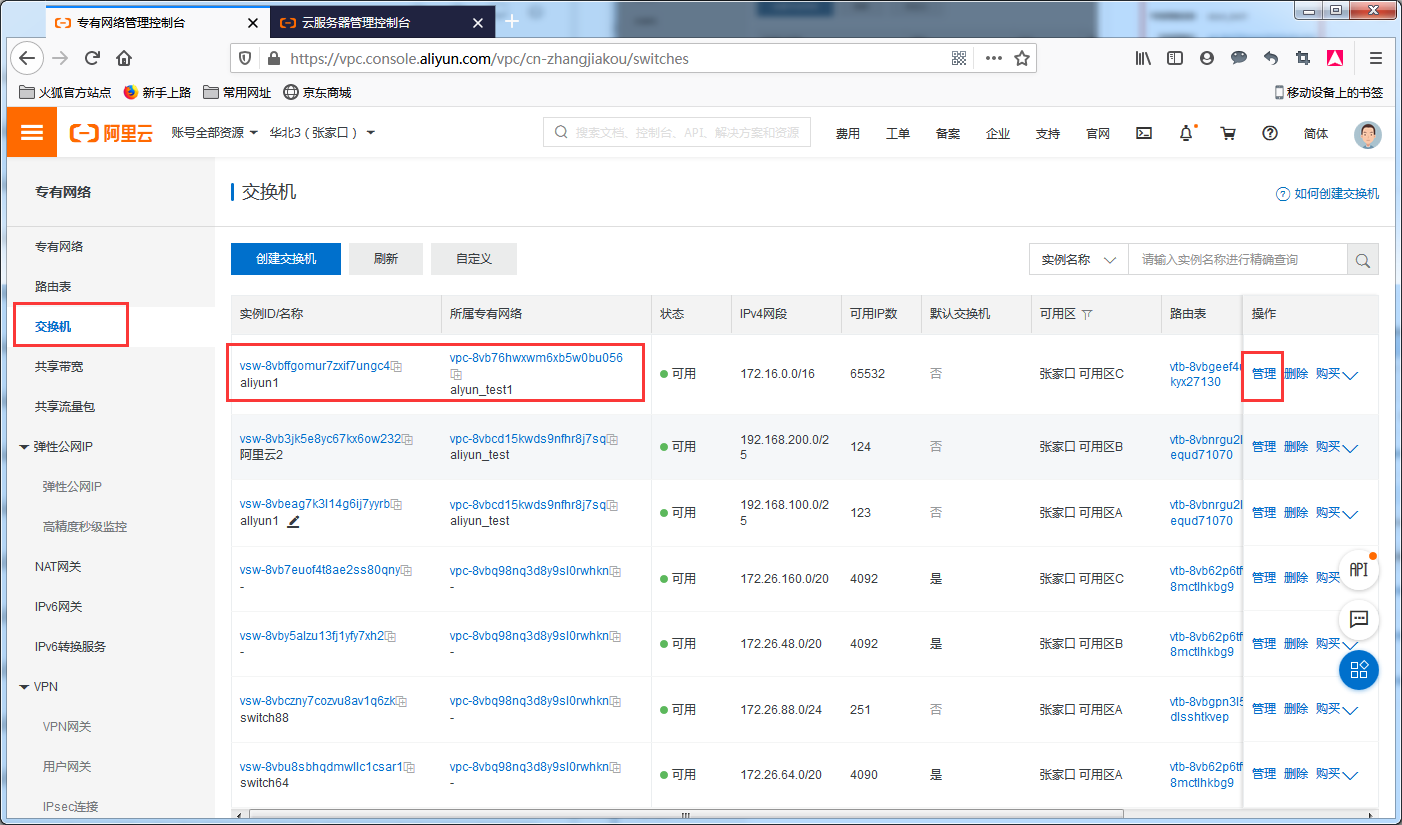This screenshot has width=1402, height=825.
Task: Click the search magnifier button for instances
Action: 1362,260
